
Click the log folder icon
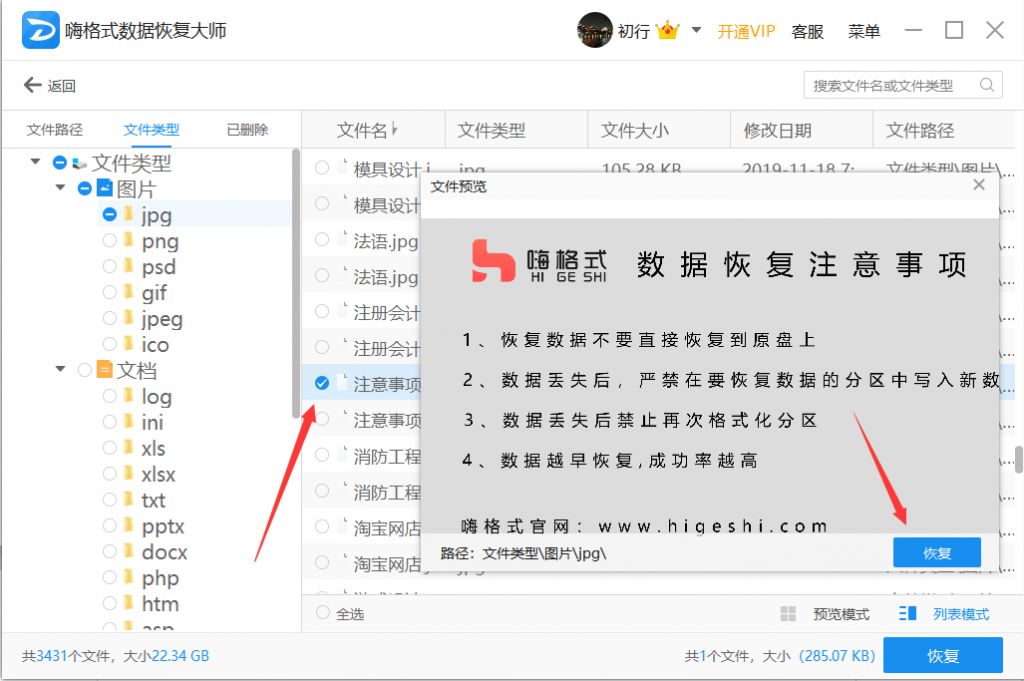click(129, 395)
